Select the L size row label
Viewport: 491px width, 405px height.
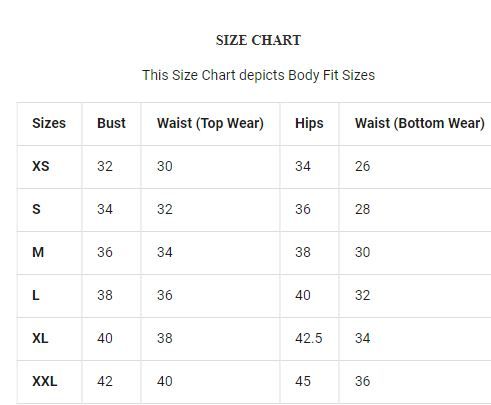coord(36,295)
